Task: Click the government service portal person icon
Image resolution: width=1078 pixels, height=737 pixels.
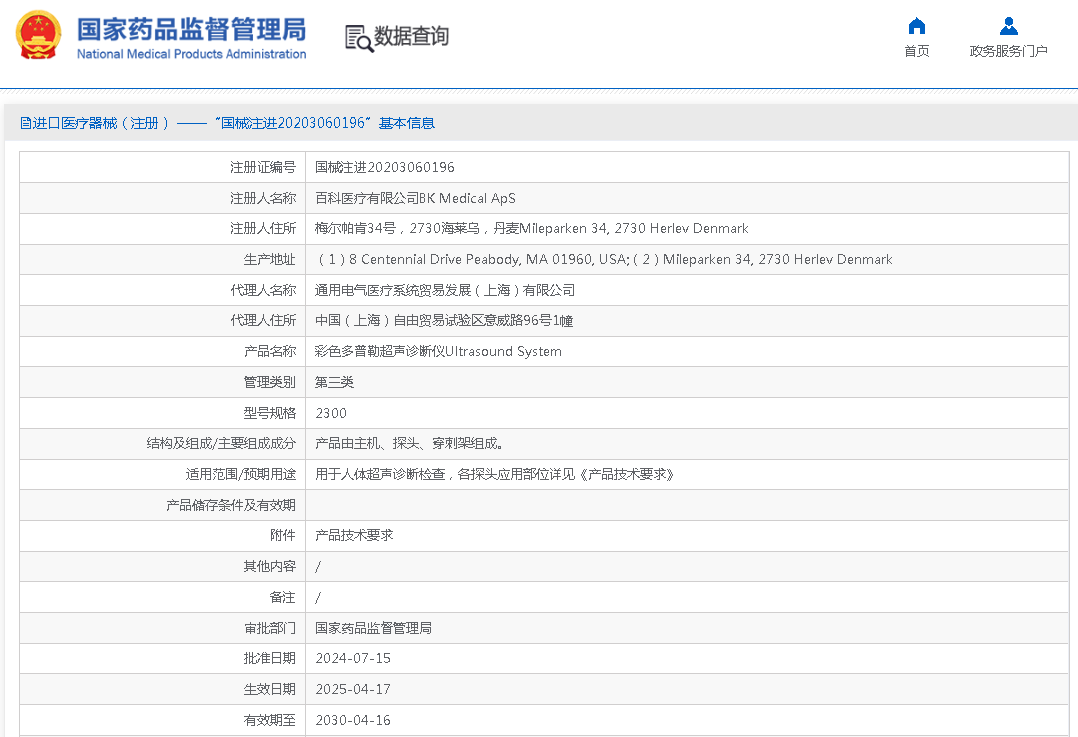Action: click(x=1008, y=26)
